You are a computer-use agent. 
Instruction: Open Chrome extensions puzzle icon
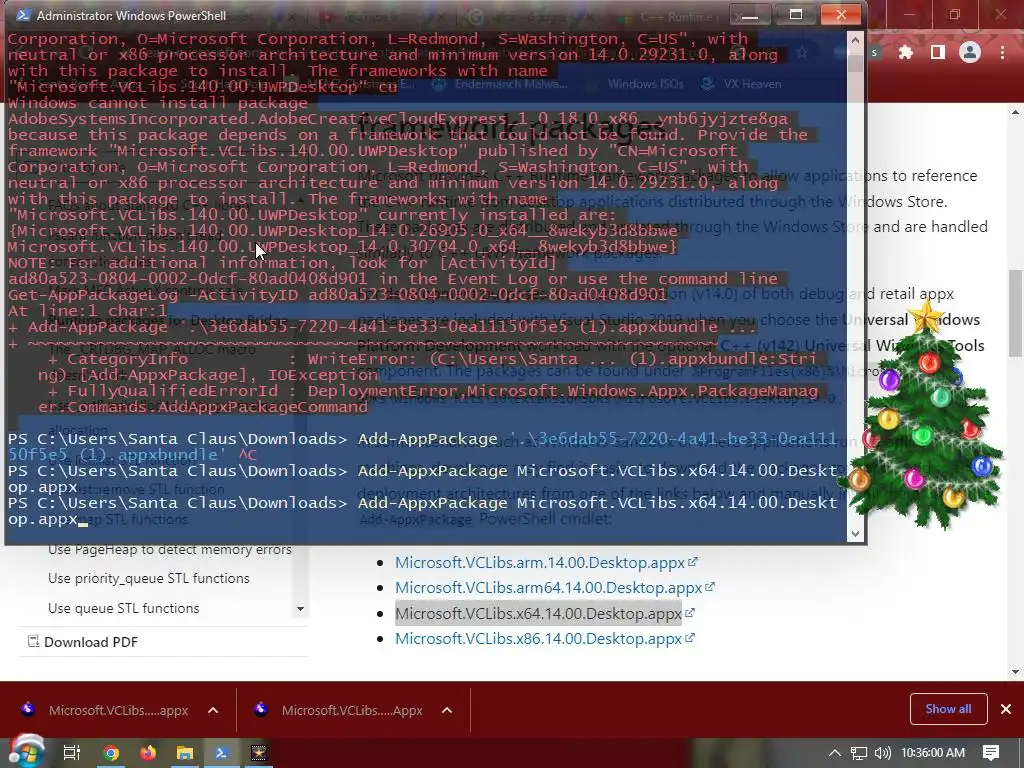tap(906, 52)
